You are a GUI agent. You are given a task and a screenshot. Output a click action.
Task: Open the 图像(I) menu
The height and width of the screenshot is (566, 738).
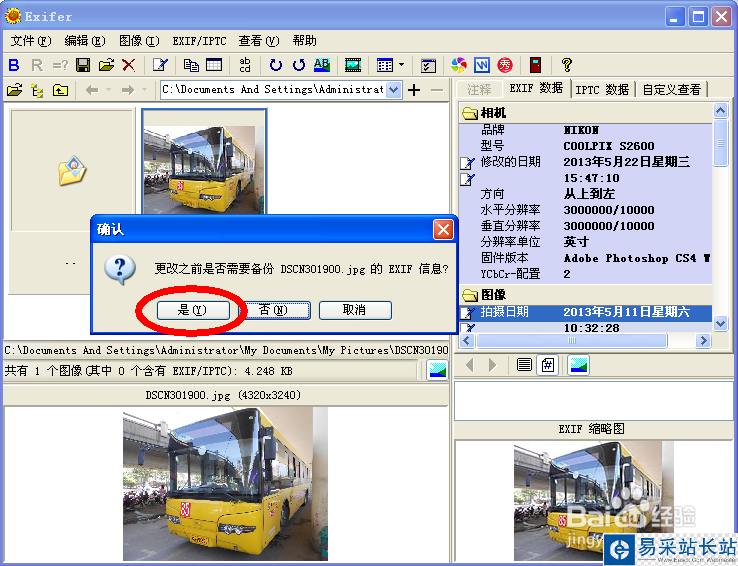[139, 41]
